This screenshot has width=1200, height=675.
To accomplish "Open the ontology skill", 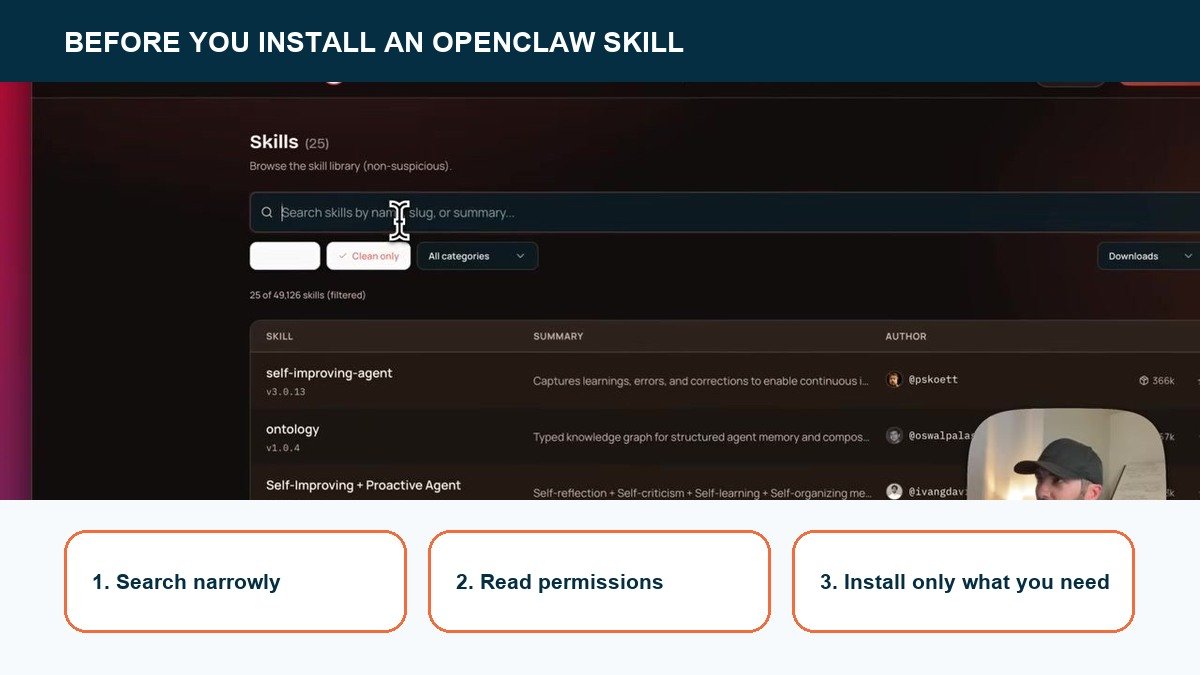I will (x=293, y=429).
